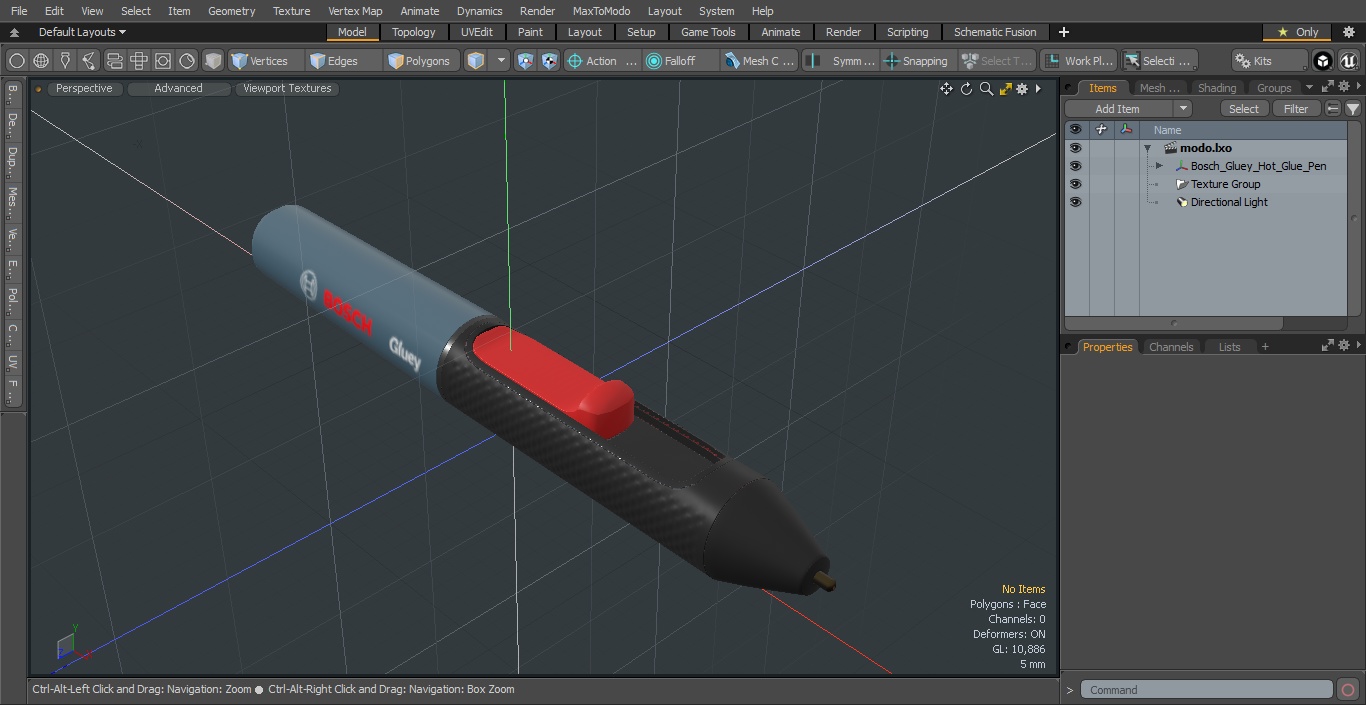Open the Add Item dropdown arrow
Screen dimensions: 1366x705
click(x=1182, y=109)
